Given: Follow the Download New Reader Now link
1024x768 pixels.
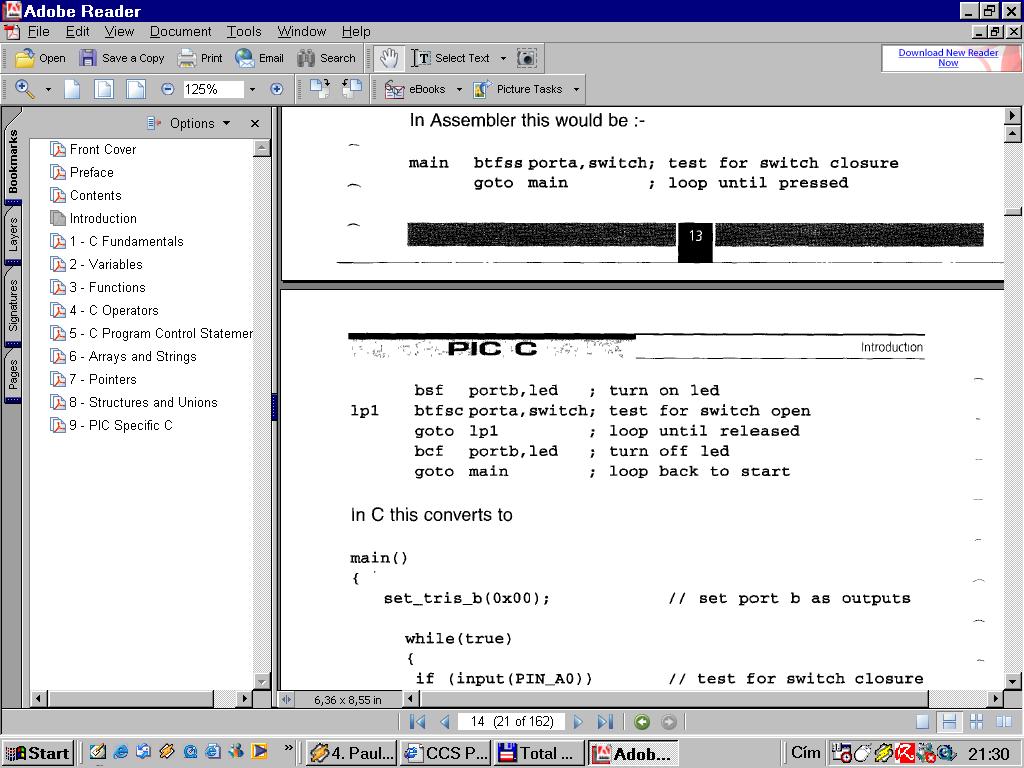Looking at the screenshot, I should (x=948, y=57).
